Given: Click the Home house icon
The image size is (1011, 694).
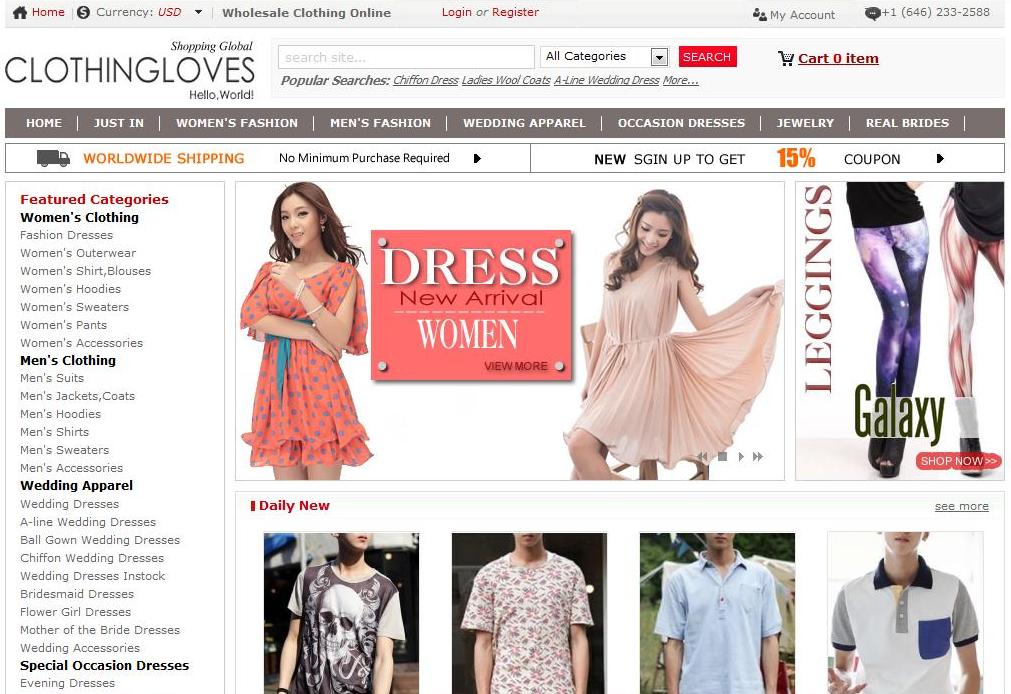Looking at the screenshot, I should [20, 12].
